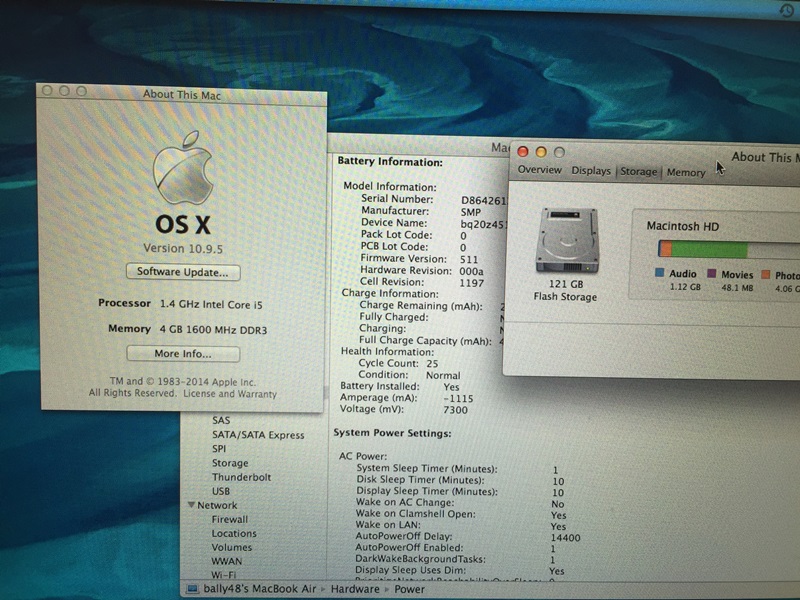
Task: Select Storage in the hardware sidebar
Action: pos(230,463)
